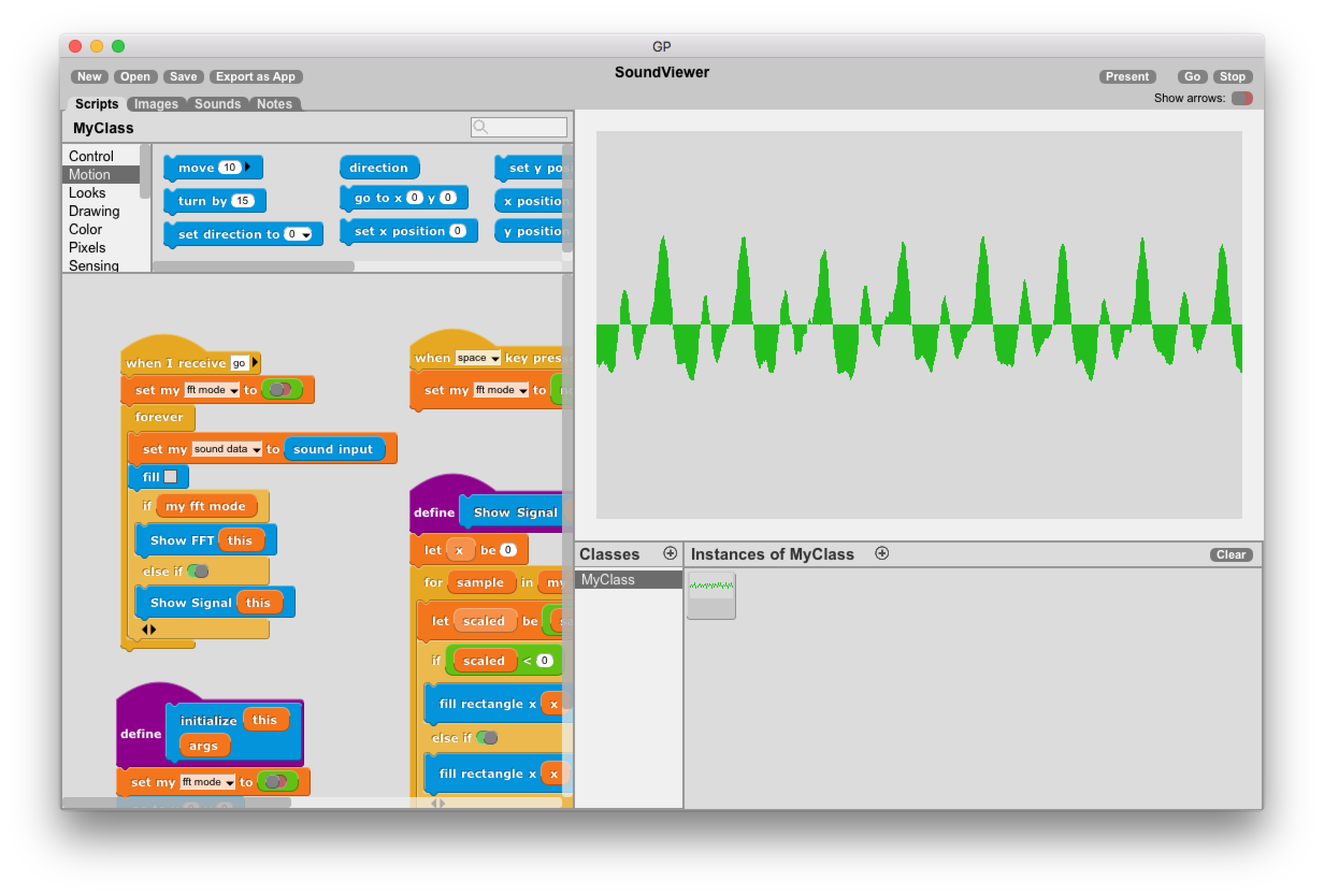
Task: Click the 'go to x y' block
Action: pos(404,198)
